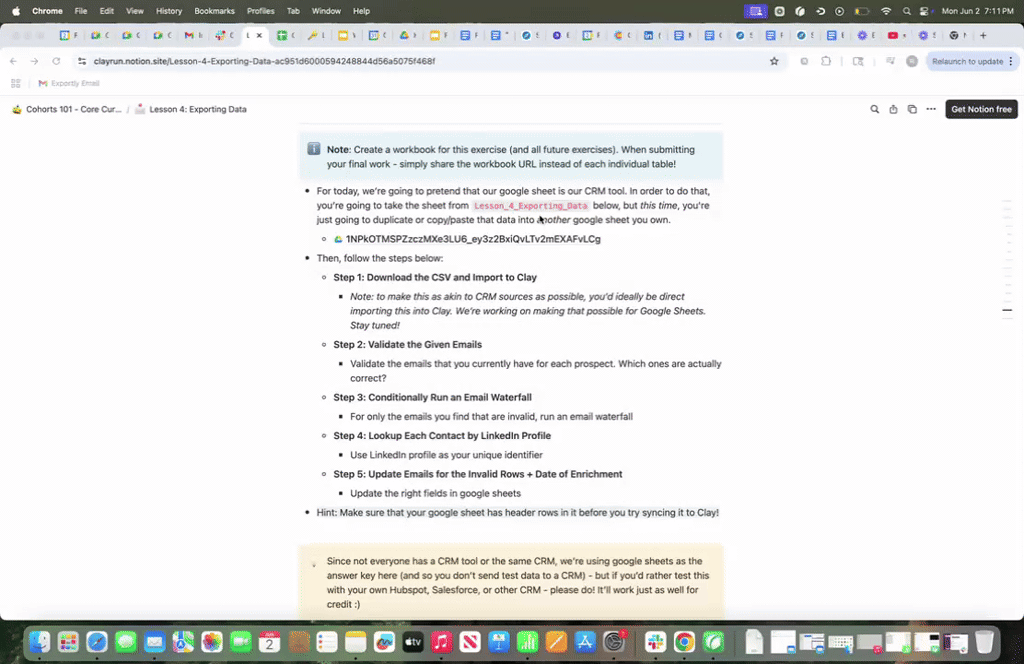
Task: Bookmark this page with the star icon
Action: pyautogui.click(x=774, y=61)
